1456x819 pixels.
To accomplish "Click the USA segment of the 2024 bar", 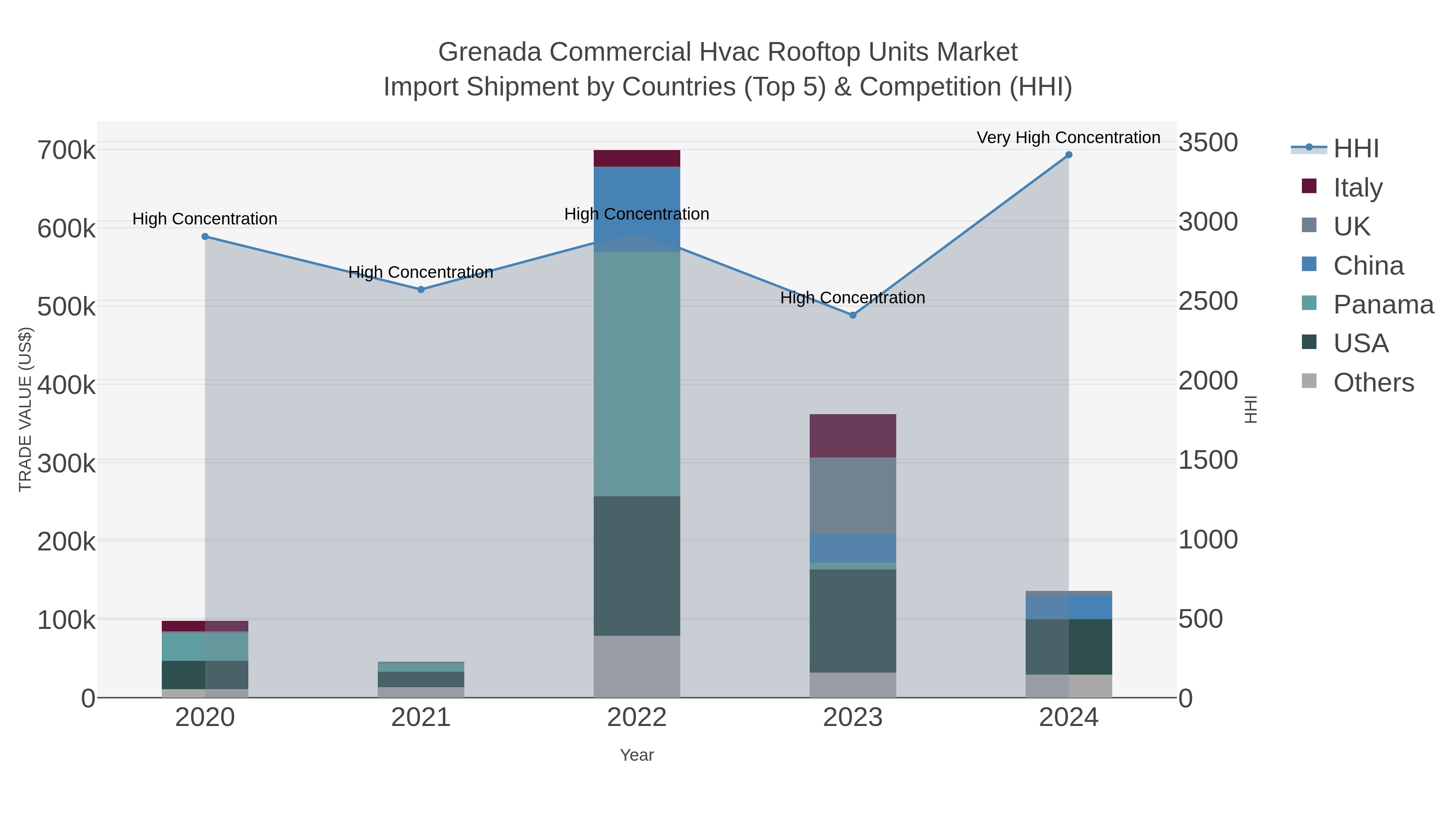I will click(1069, 647).
